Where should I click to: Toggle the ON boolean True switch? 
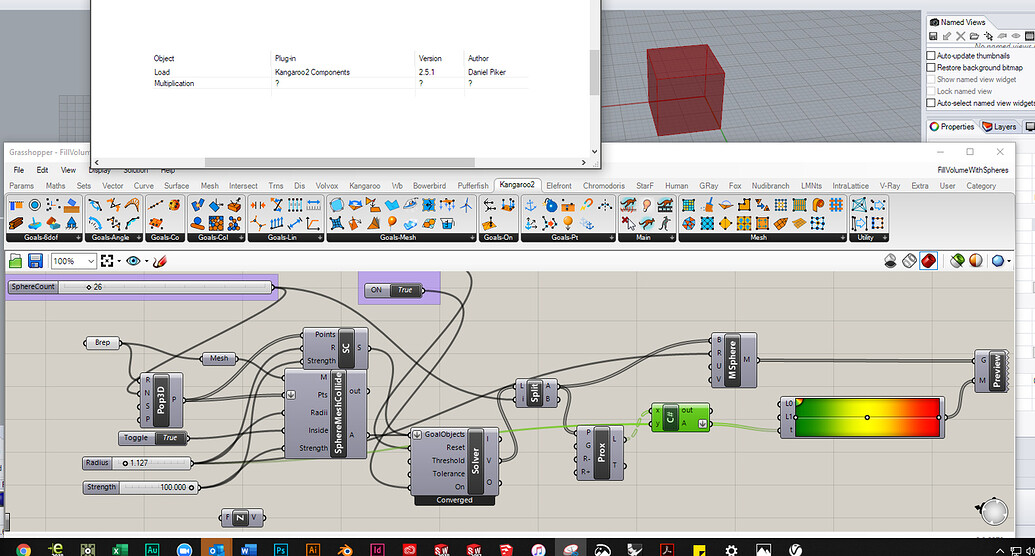click(x=404, y=290)
